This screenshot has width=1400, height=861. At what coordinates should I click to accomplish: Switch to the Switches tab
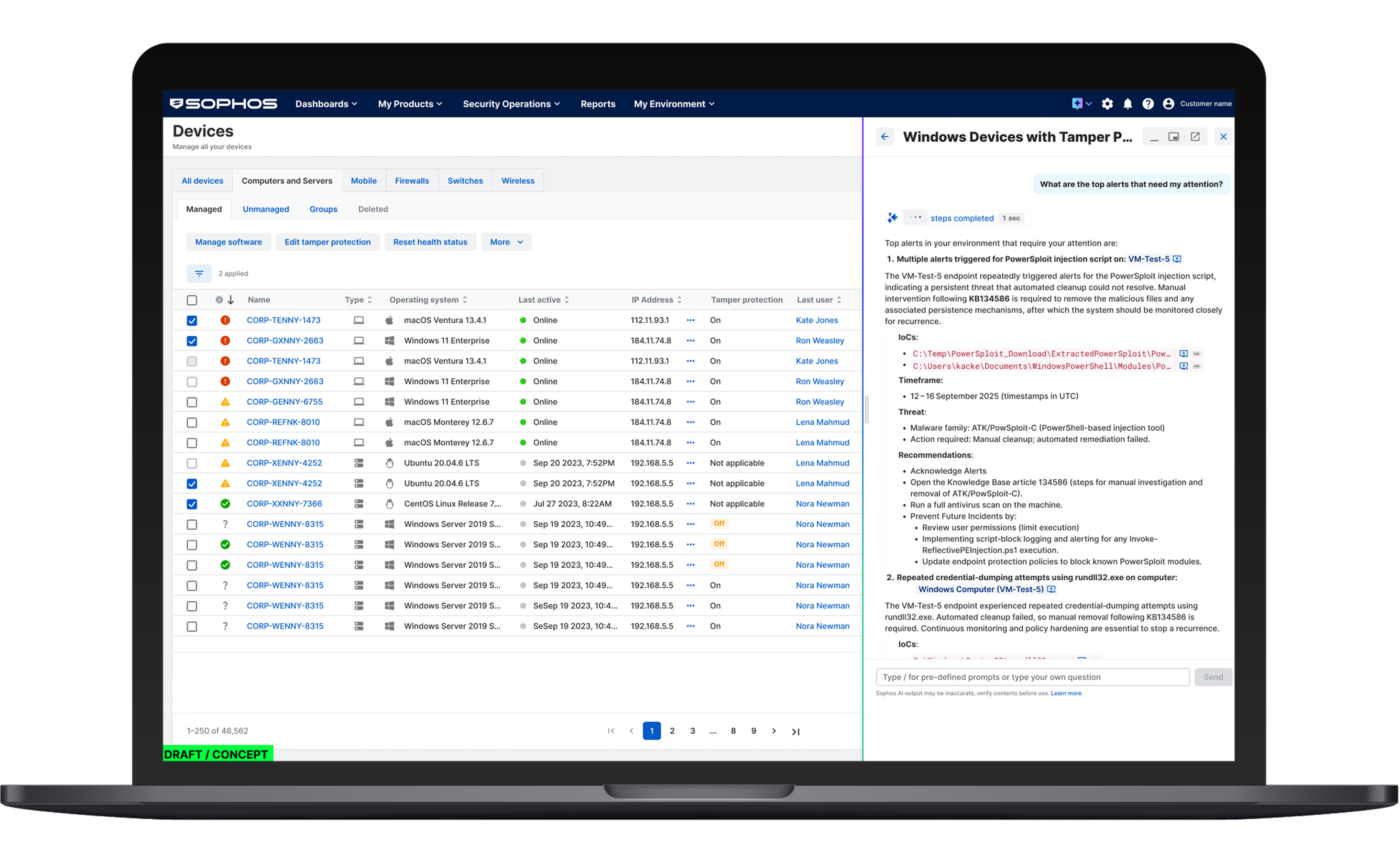click(x=465, y=181)
